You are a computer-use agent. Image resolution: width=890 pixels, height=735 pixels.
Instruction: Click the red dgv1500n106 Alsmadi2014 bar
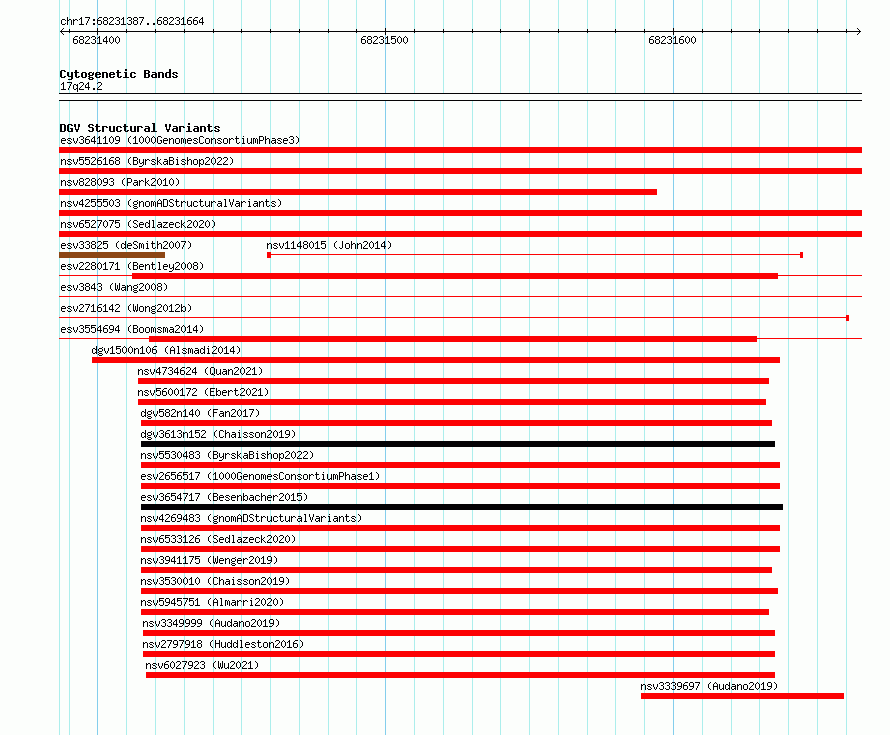click(436, 360)
